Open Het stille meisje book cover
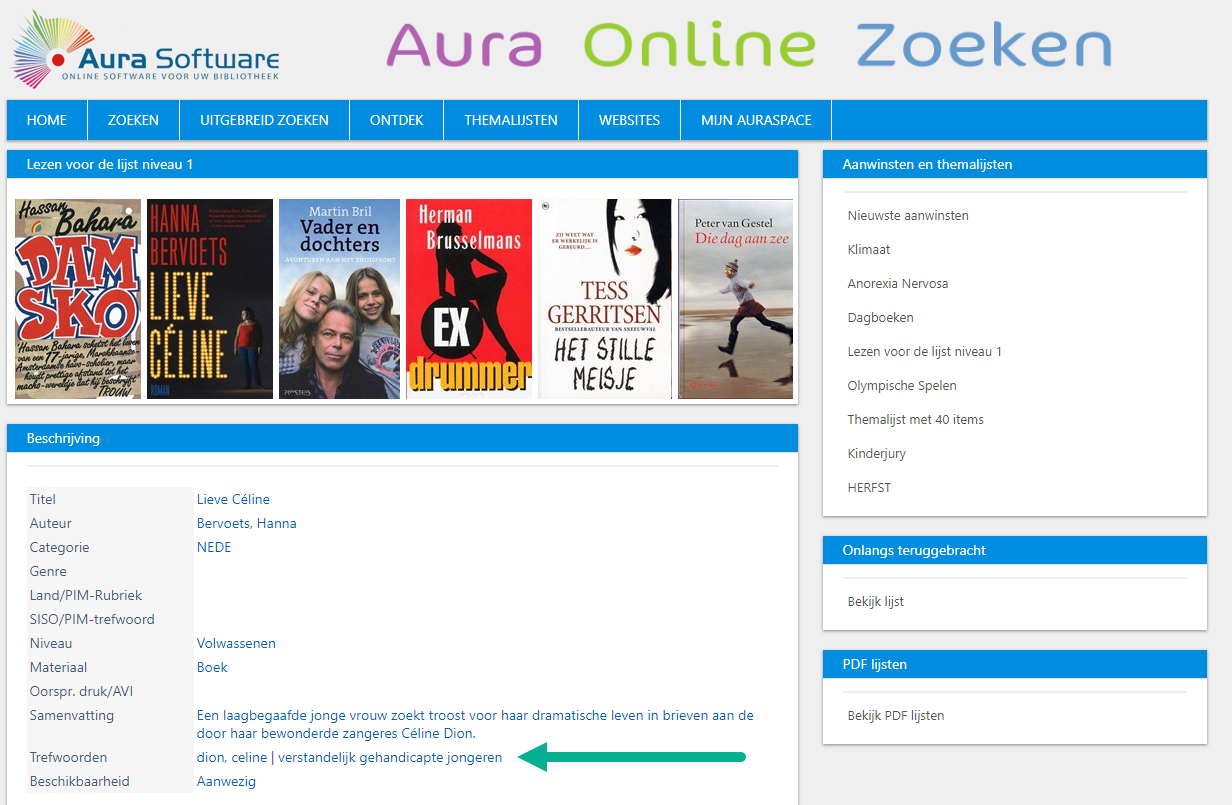This screenshot has height=805, width=1232. (605, 299)
